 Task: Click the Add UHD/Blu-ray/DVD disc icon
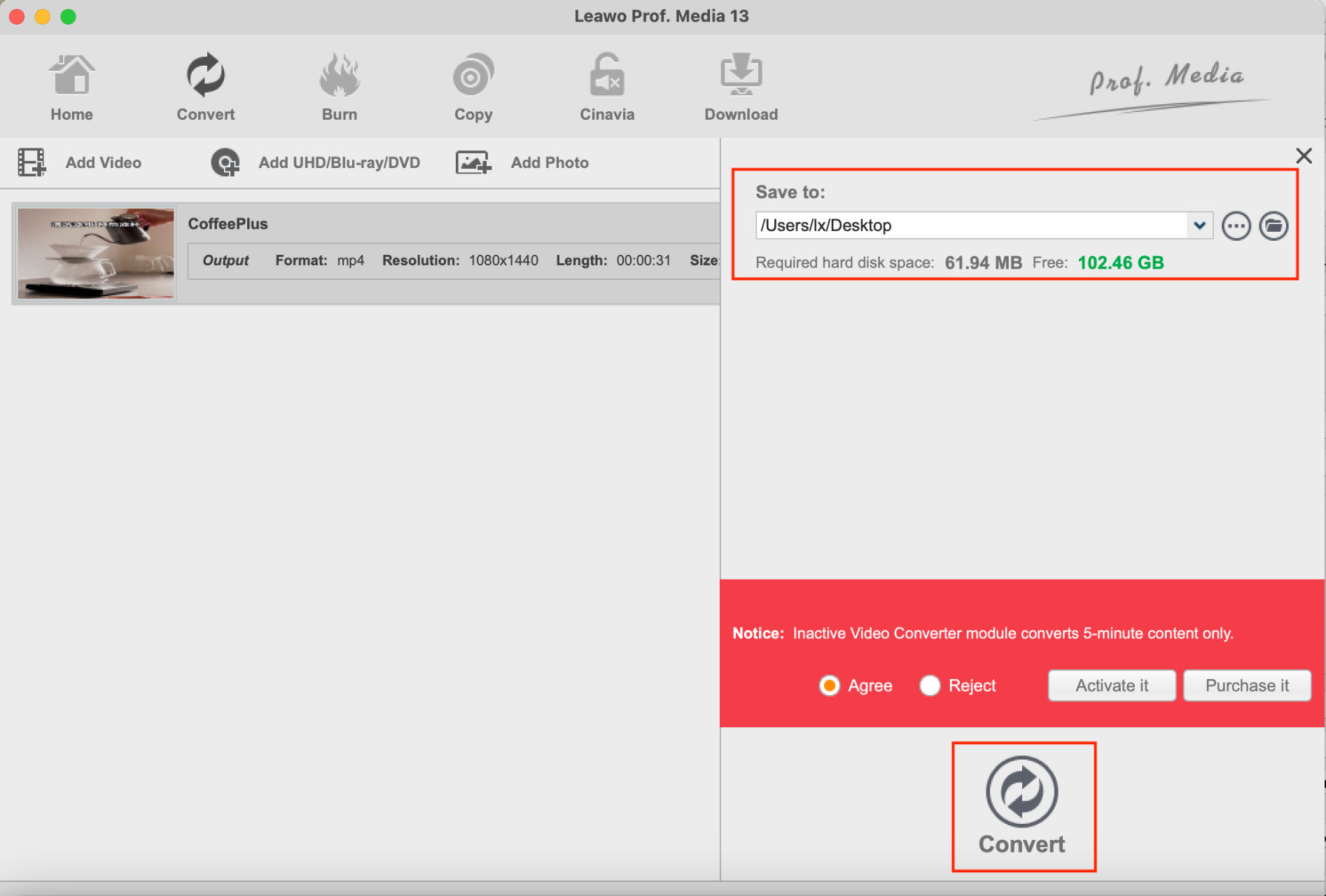(225, 162)
